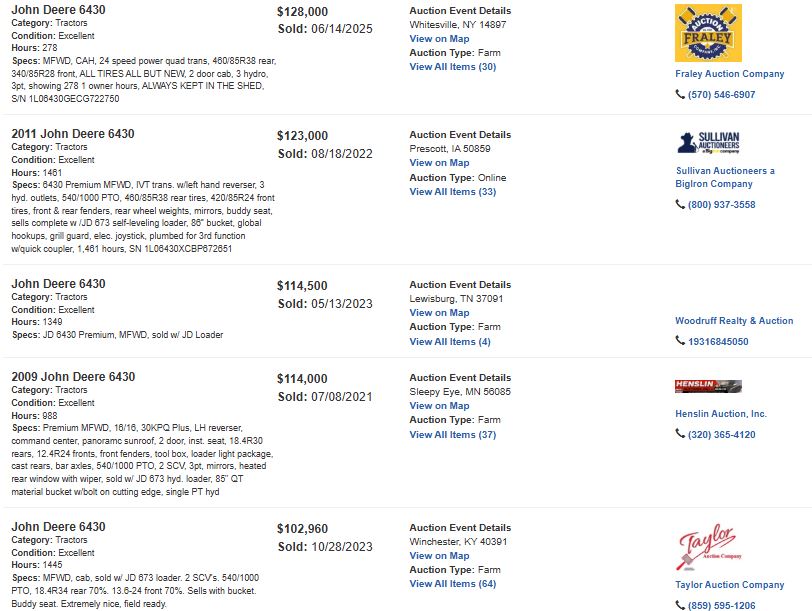Open Henslin Auction, Inc. company link
Image resolution: width=812 pixels, height=611 pixels.
click(x=721, y=414)
